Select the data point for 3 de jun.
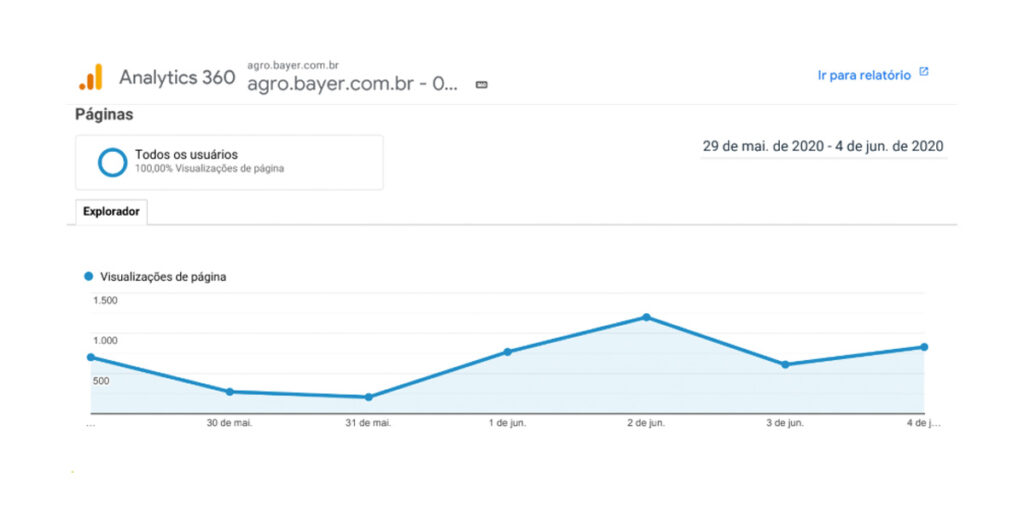This screenshot has height=529, width=1024. click(785, 365)
